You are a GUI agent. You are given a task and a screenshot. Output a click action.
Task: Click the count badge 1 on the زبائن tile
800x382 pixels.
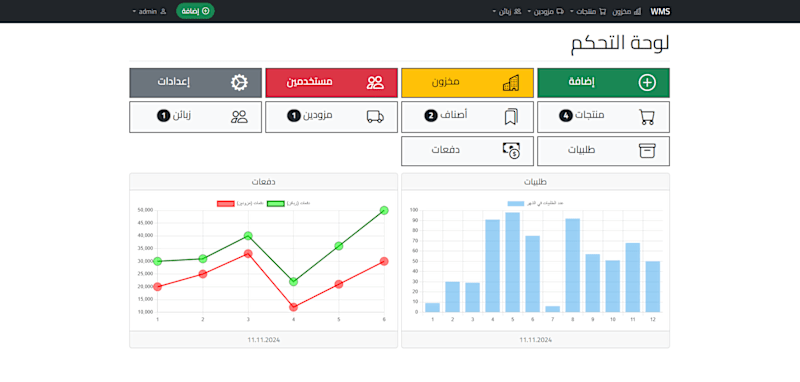pos(163,116)
